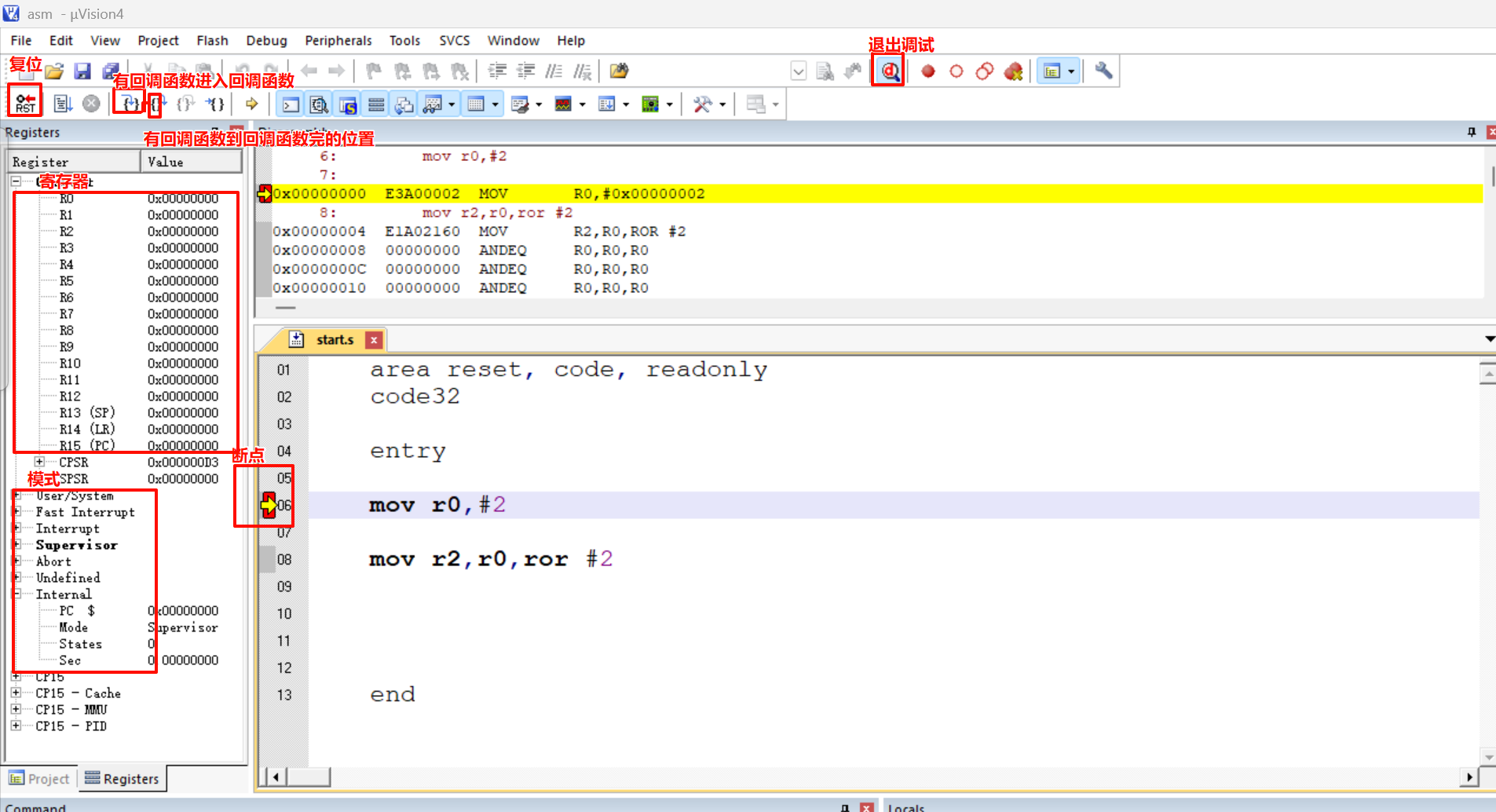
Task: Open the Configuration wrench icon
Action: (x=1103, y=71)
